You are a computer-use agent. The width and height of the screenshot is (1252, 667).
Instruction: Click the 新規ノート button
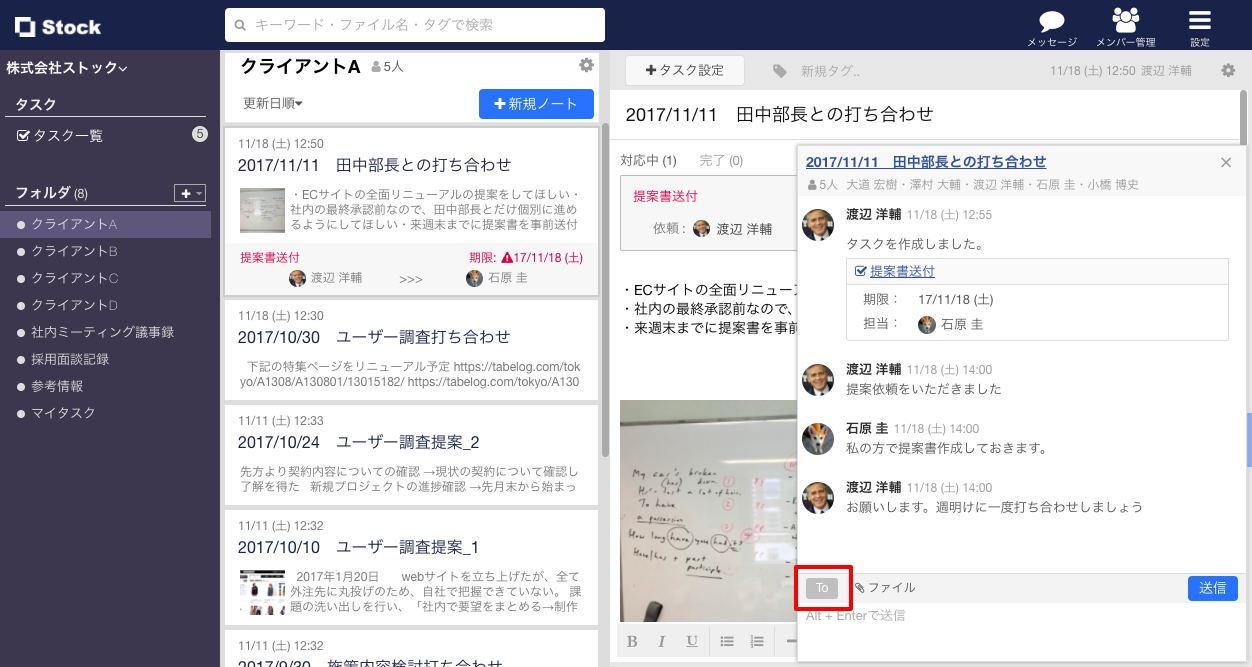click(536, 103)
